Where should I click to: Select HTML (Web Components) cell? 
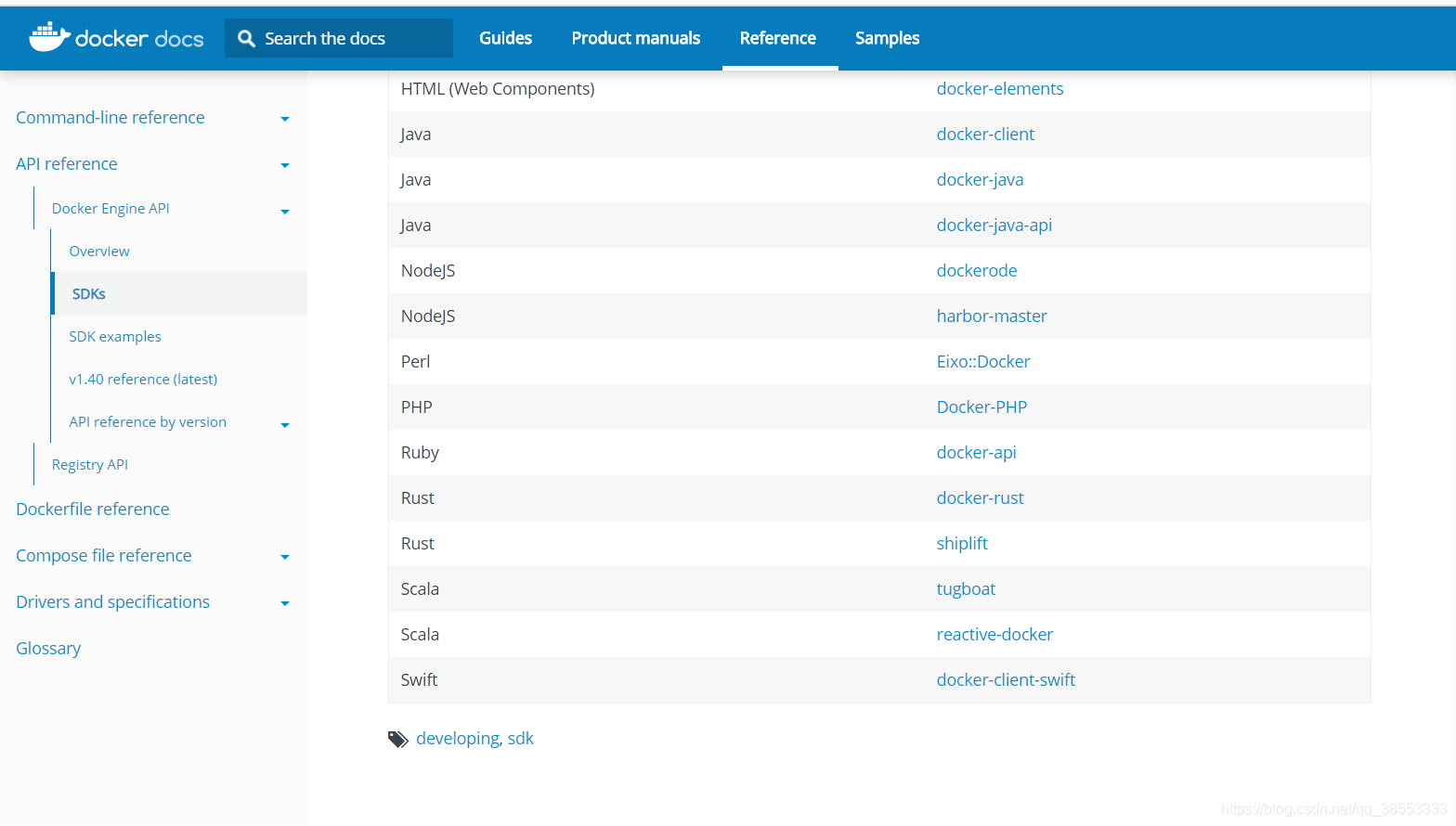coord(498,89)
